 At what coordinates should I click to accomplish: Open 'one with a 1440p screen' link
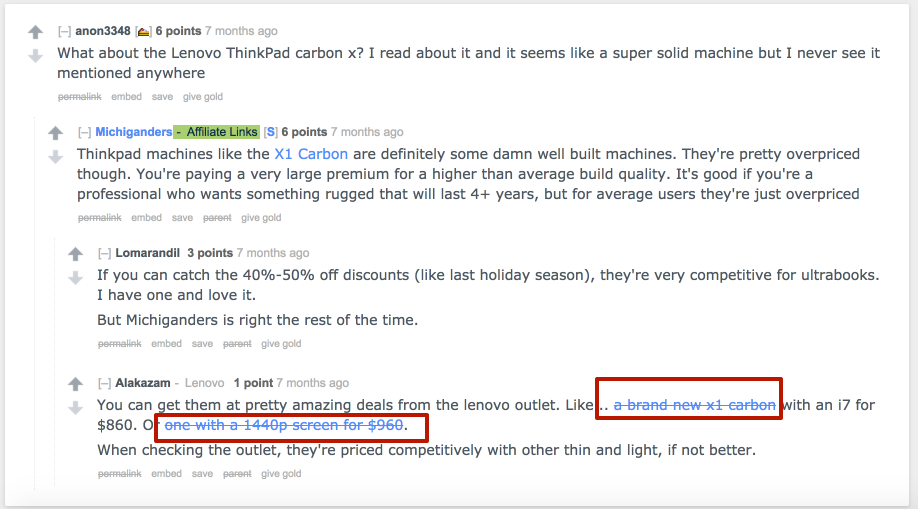coord(284,426)
